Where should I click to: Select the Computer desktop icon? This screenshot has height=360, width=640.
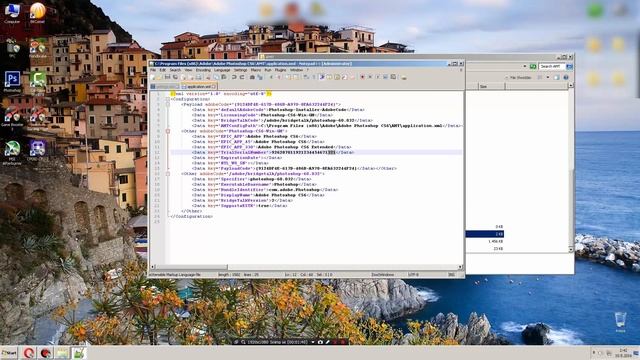pos(12,13)
